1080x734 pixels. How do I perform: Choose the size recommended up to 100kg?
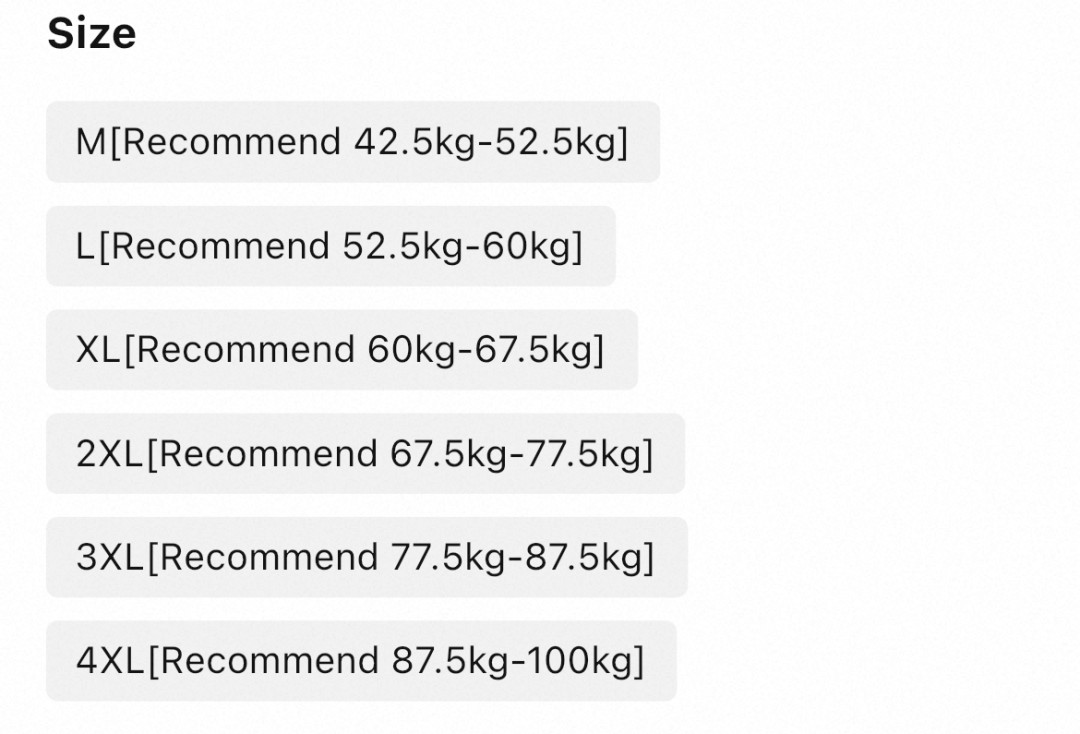coord(361,661)
